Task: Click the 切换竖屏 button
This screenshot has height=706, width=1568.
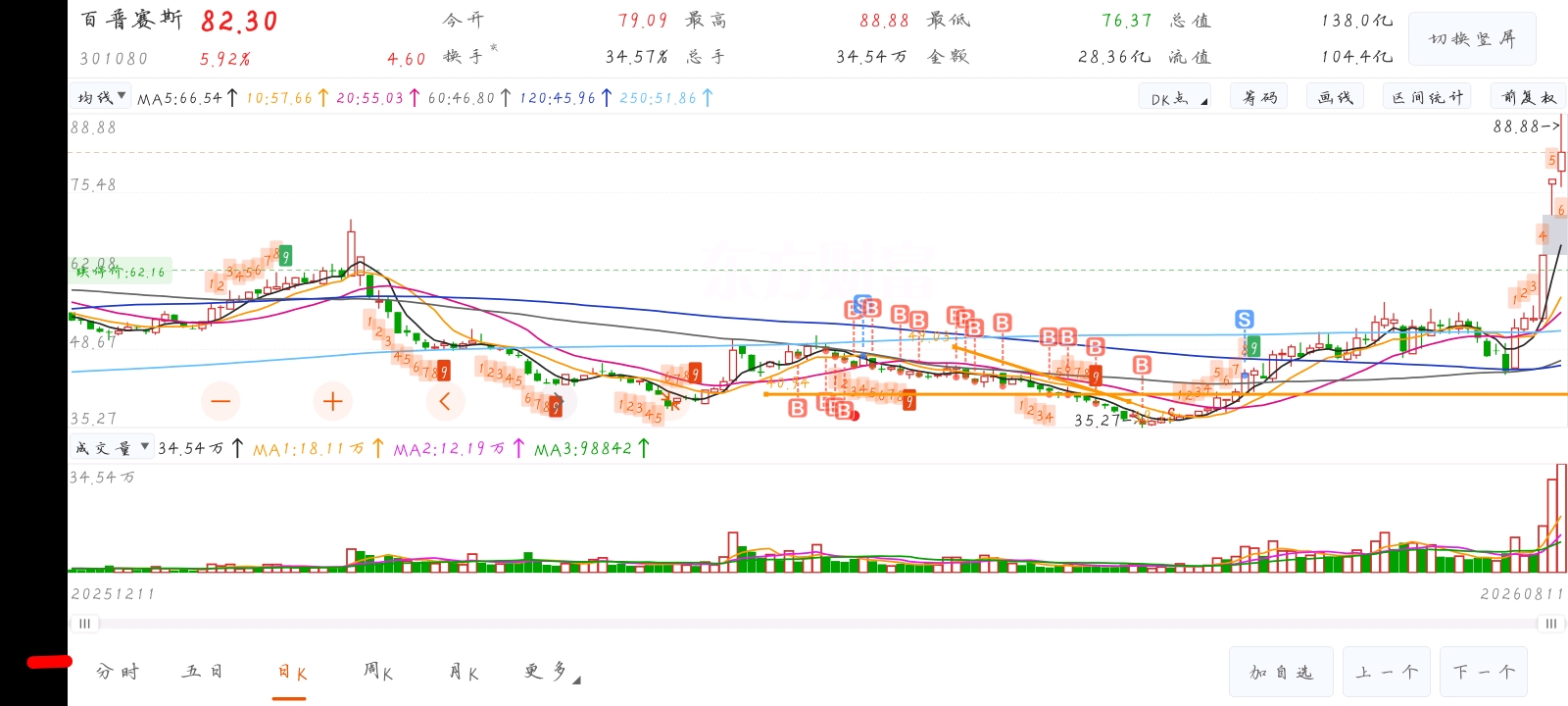Action: [1472, 39]
